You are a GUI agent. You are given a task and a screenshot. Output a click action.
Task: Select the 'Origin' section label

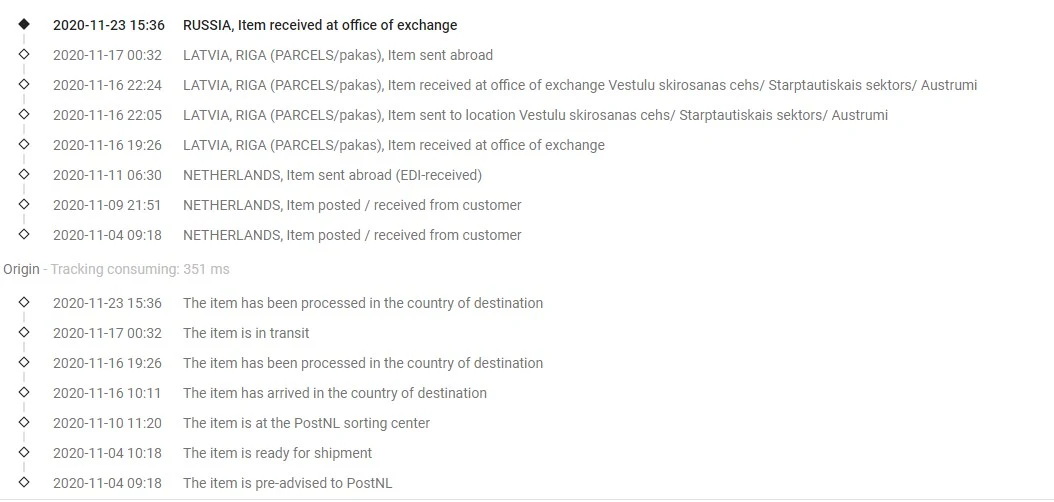click(x=21, y=269)
